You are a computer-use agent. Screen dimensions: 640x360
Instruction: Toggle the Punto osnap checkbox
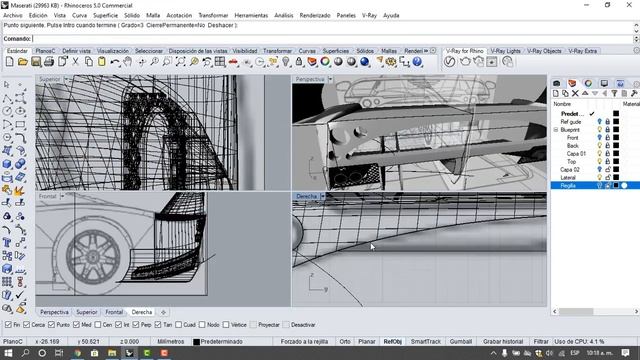tap(51, 325)
